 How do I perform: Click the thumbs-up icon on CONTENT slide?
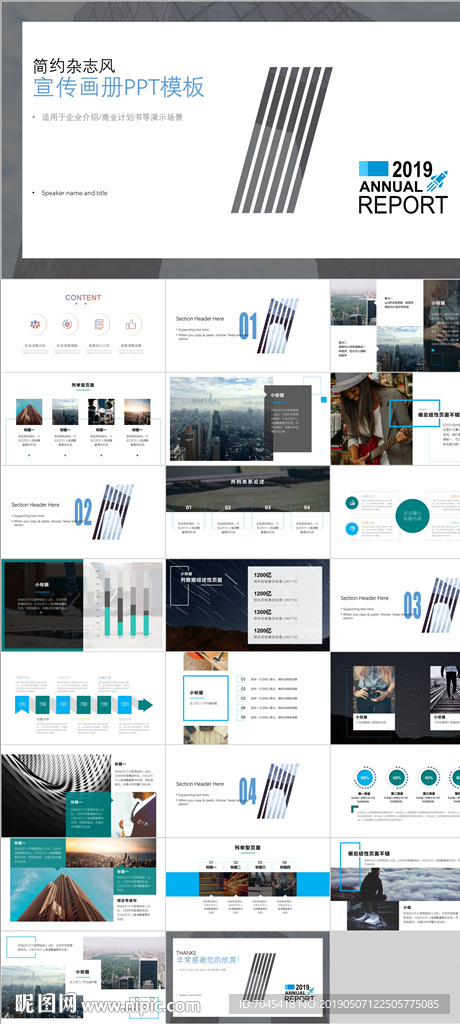(131, 324)
